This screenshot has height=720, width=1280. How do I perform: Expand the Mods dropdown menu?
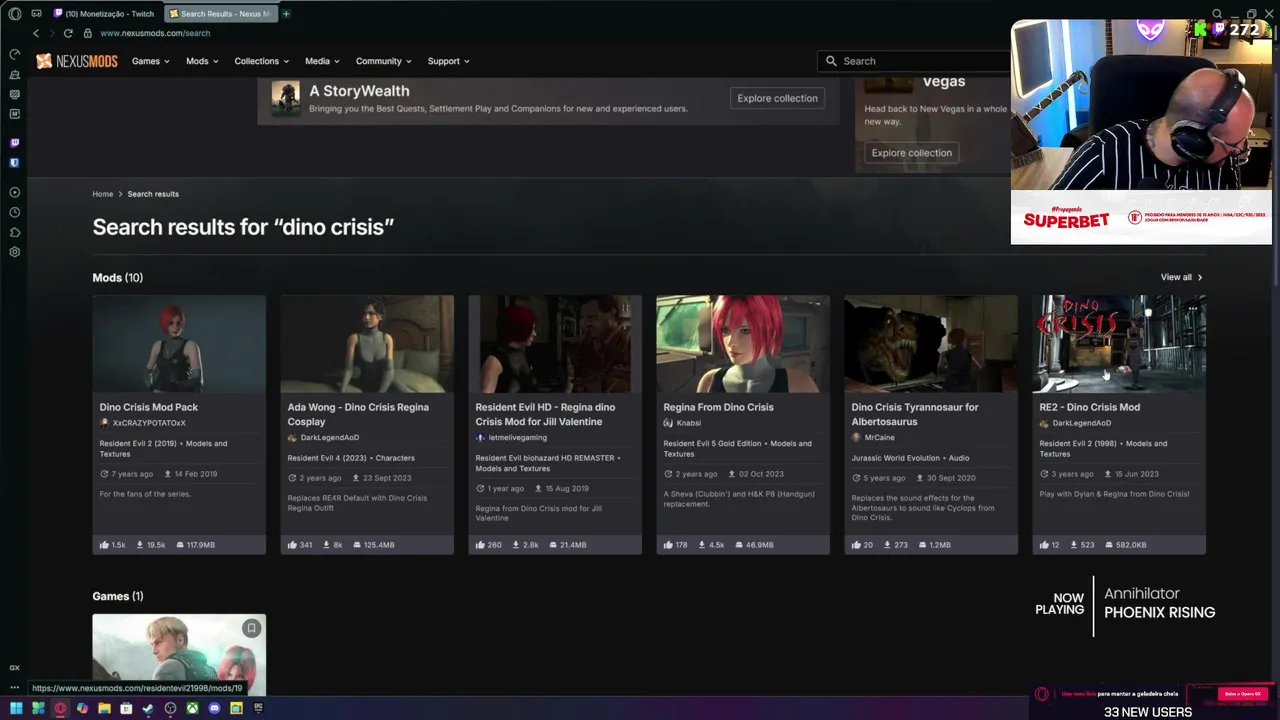pos(202,61)
